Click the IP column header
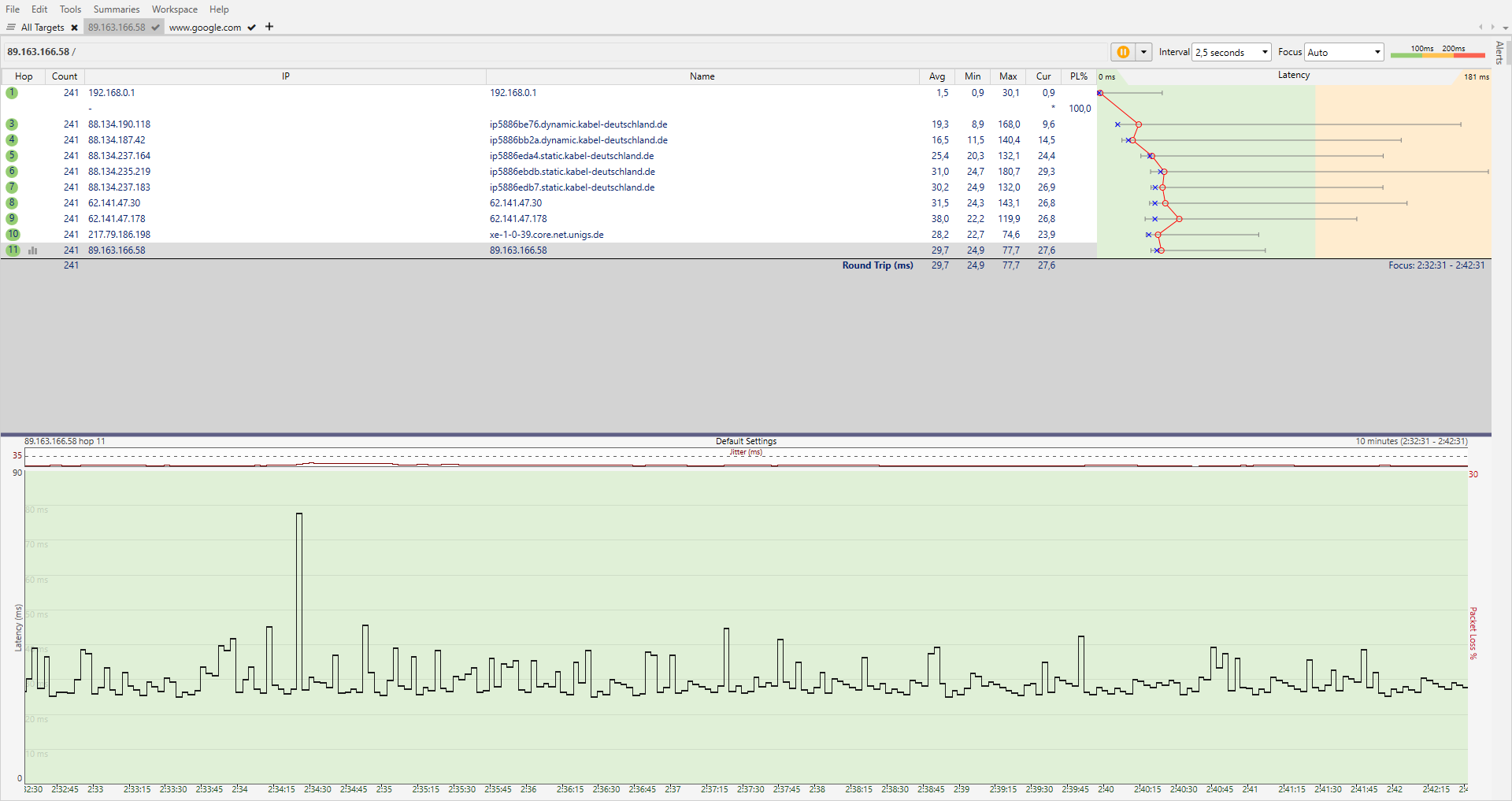This screenshot has width=1512, height=801. coord(286,76)
